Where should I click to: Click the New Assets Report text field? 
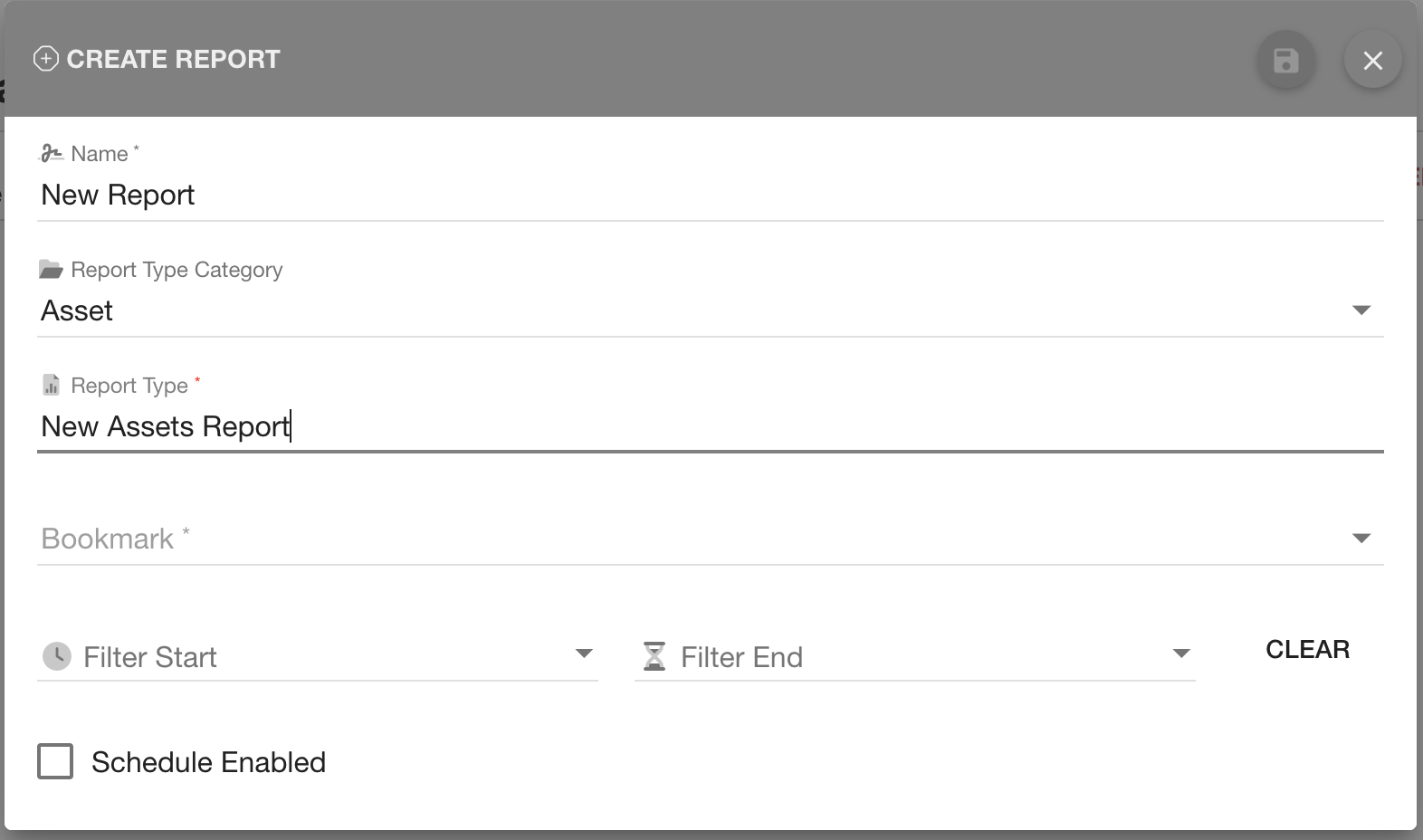(x=362, y=425)
